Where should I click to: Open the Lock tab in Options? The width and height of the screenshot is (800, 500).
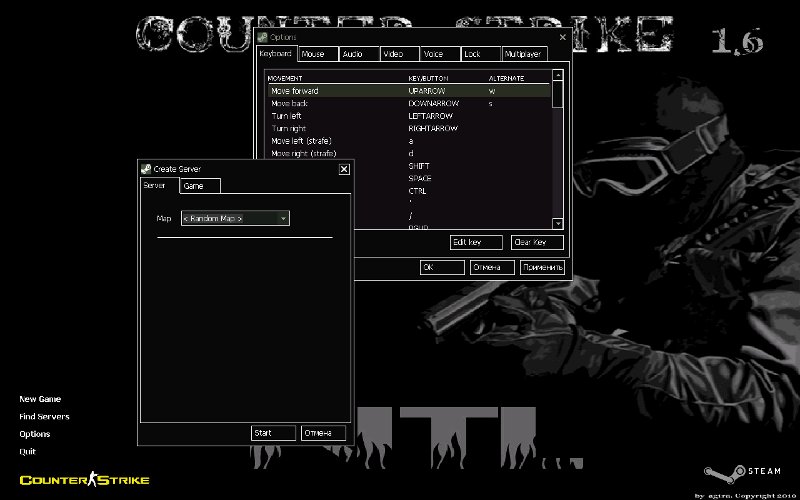[x=481, y=54]
